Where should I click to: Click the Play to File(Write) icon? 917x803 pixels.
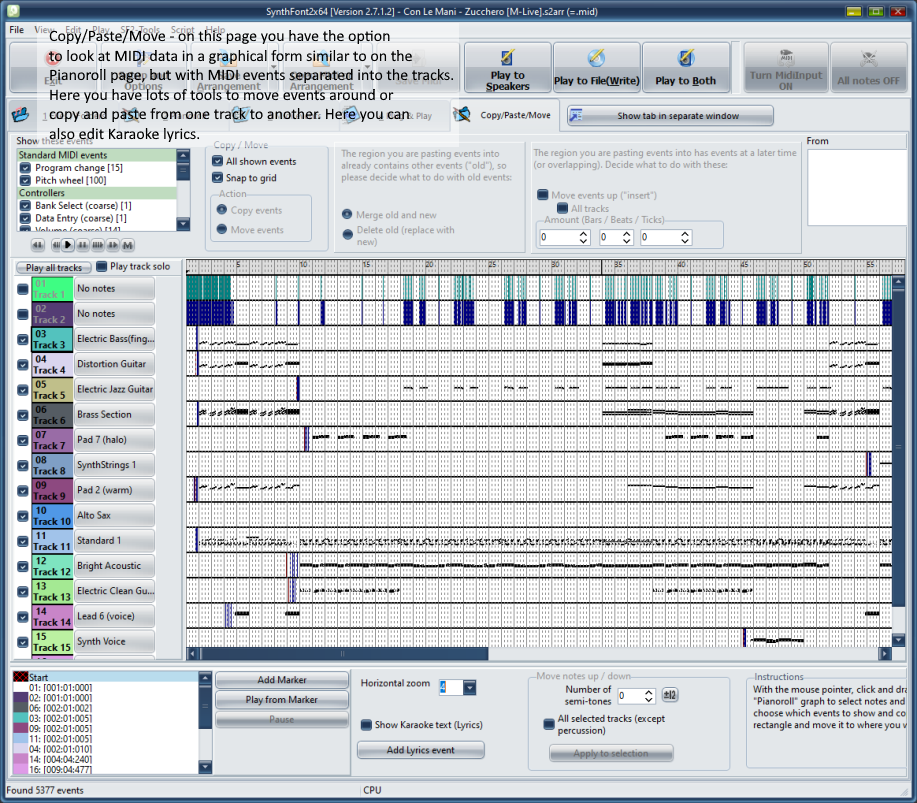click(x=596, y=57)
